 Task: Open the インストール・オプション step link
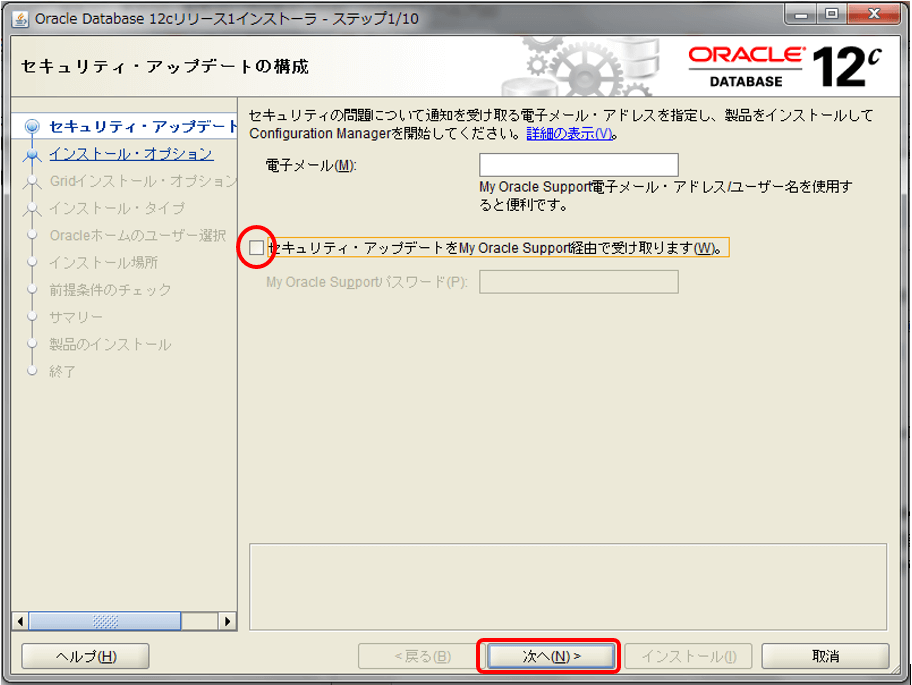click(x=131, y=154)
